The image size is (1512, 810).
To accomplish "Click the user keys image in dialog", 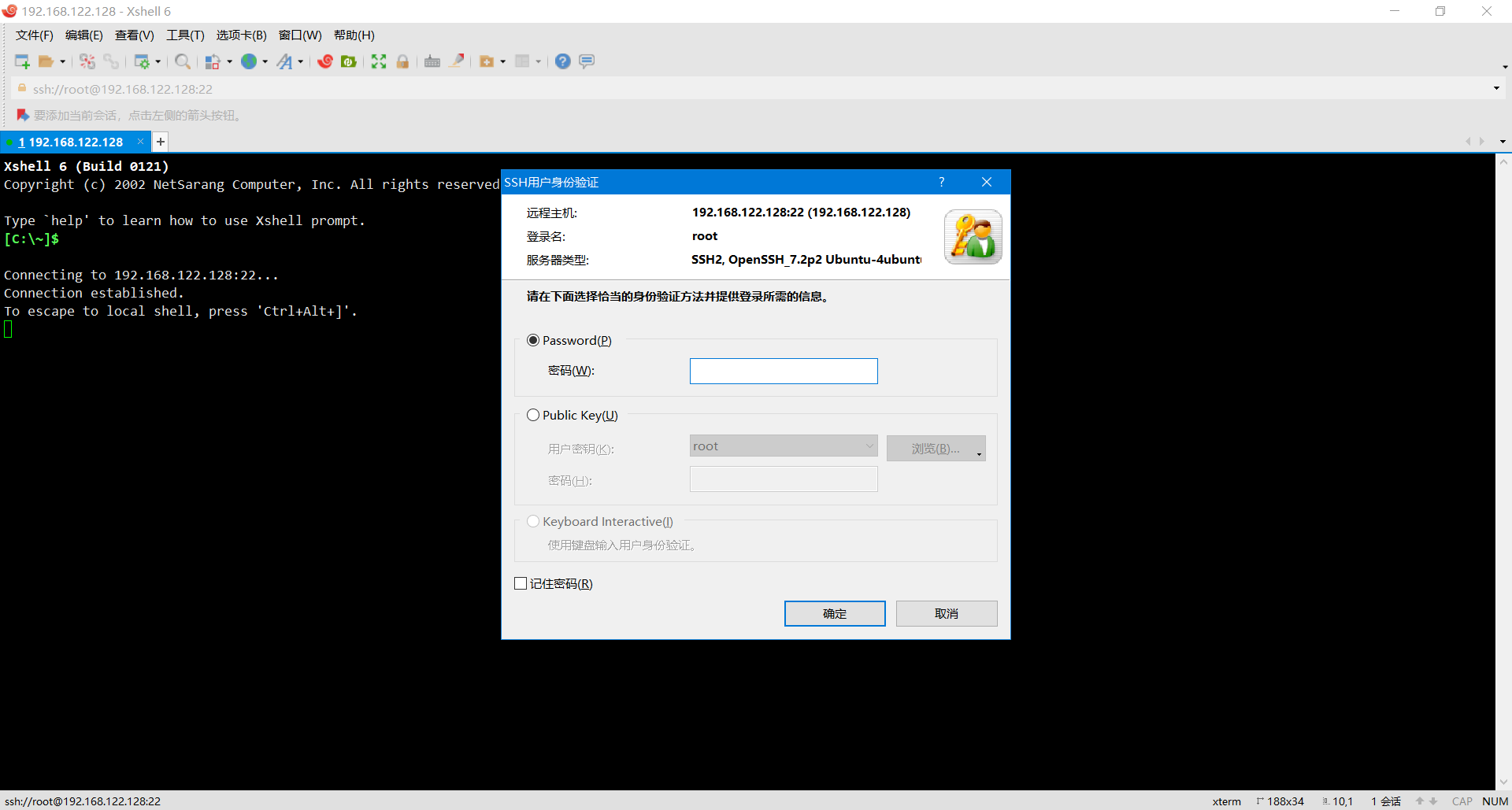I will [973, 236].
